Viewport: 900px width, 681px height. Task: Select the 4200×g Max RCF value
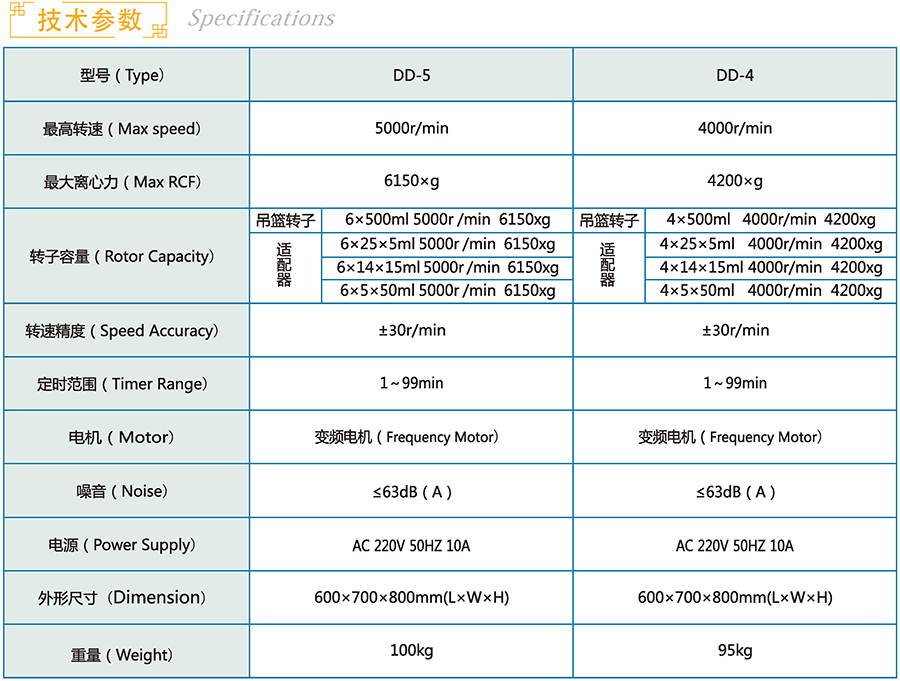pyautogui.click(x=735, y=181)
